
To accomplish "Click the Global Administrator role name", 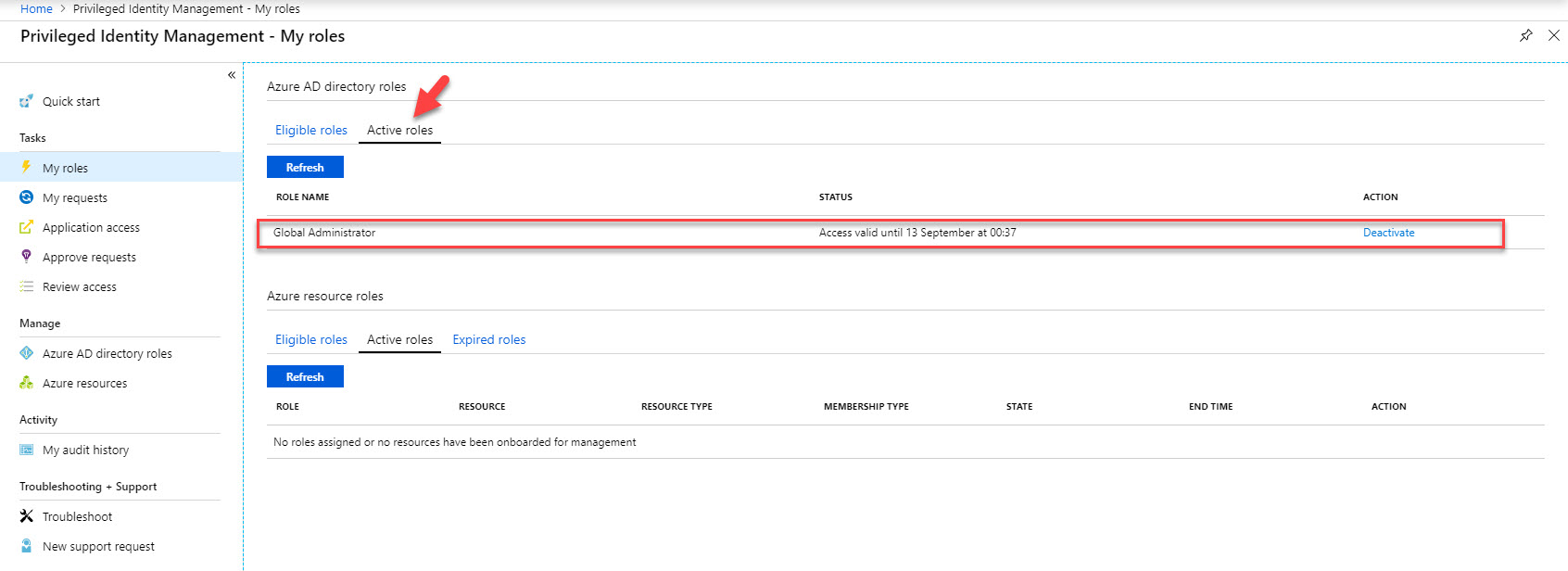I will (324, 233).
